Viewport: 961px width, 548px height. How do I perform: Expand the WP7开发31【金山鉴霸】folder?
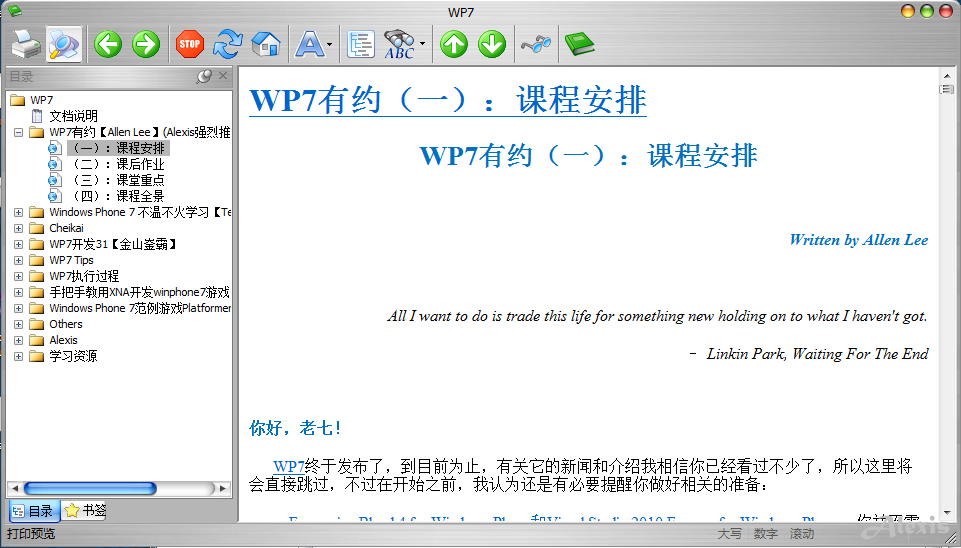[18, 244]
